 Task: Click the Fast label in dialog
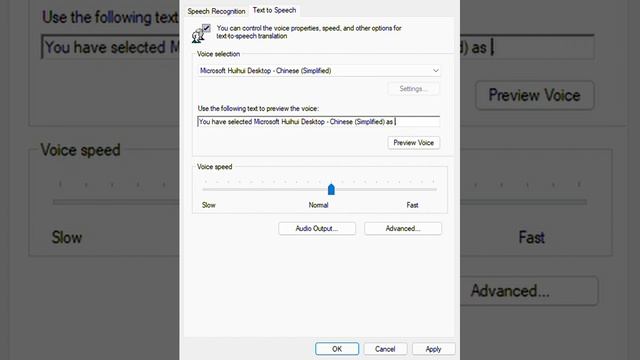point(412,205)
